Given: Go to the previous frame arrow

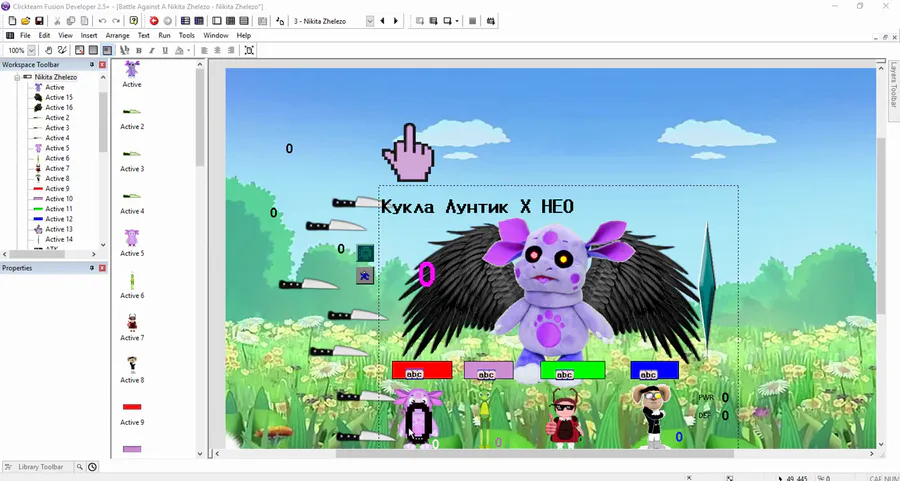Looking at the screenshot, I should tap(382, 21).
